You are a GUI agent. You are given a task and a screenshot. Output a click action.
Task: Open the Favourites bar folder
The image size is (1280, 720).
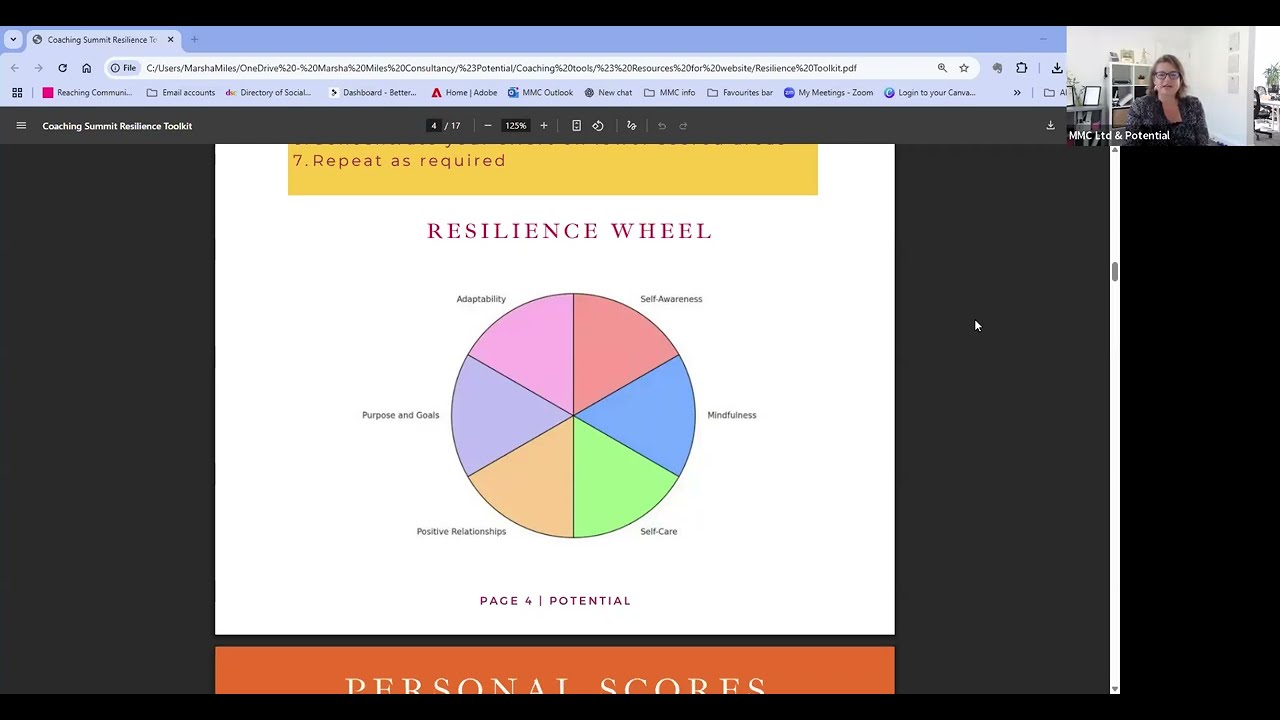pyautogui.click(x=740, y=93)
